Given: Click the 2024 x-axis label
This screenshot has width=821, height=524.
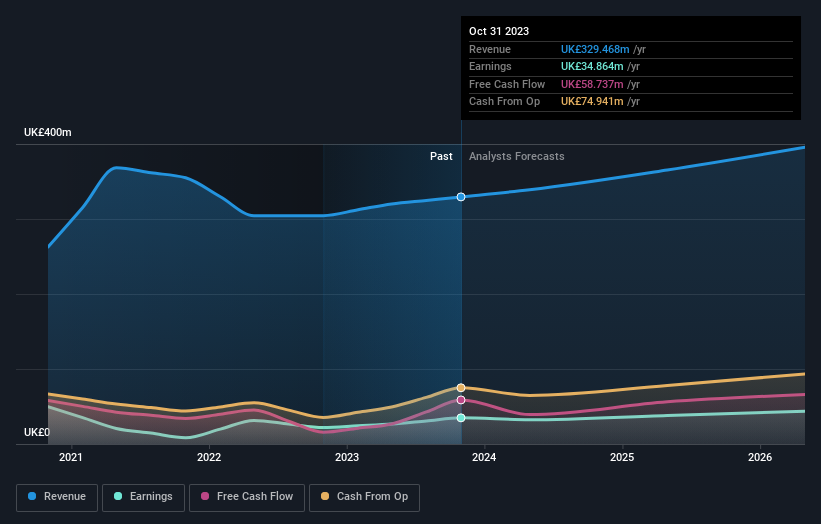Looking at the screenshot, I should (484, 457).
